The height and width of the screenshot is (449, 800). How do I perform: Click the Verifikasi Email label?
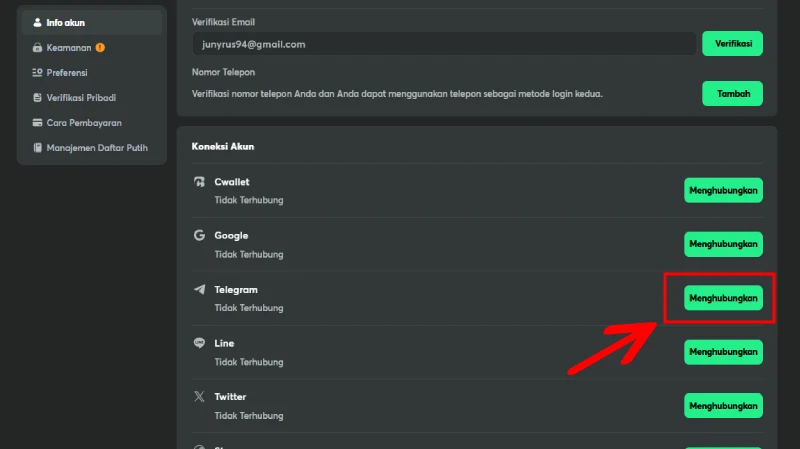pos(223,22)
